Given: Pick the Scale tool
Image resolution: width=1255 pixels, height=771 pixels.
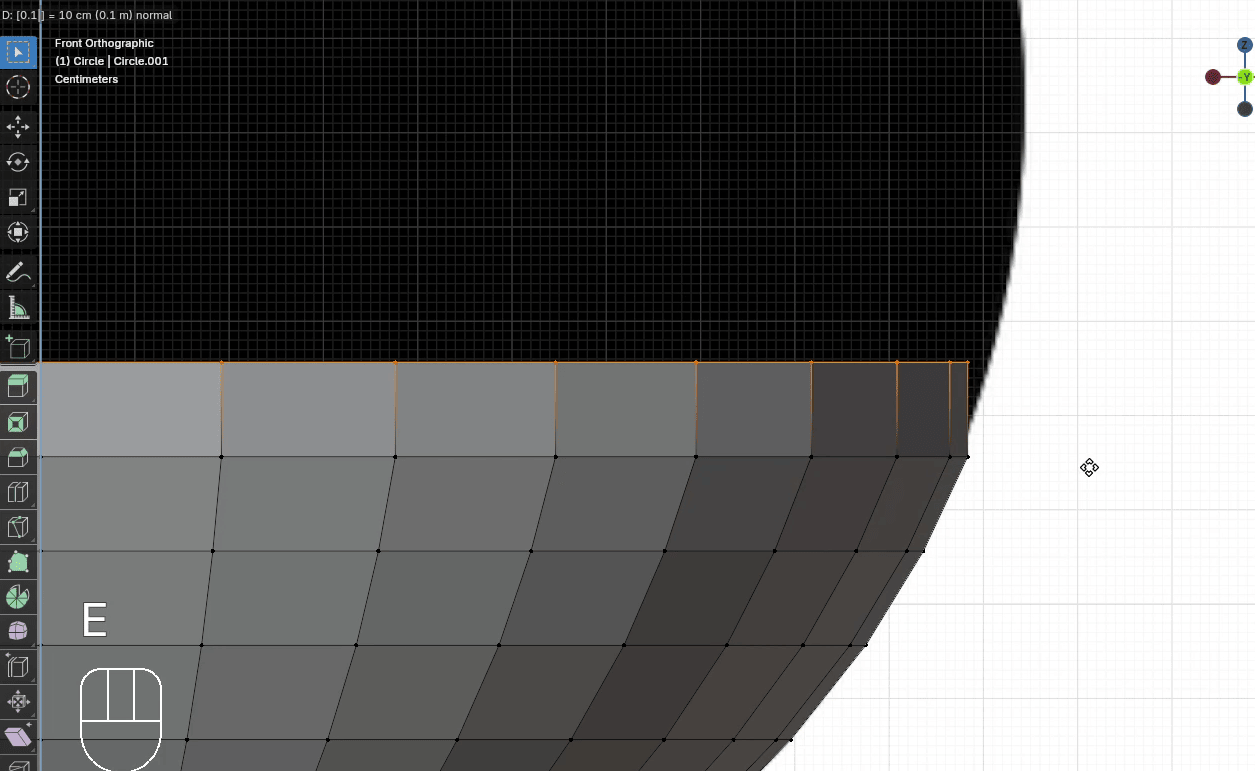Looking at the screenshot, I should click(18, 197).
